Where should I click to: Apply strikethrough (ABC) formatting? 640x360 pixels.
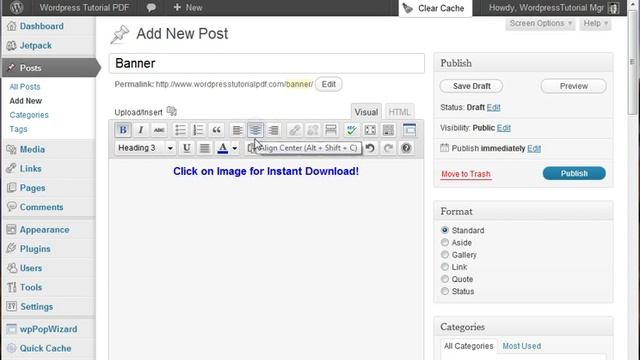point(159,130)
